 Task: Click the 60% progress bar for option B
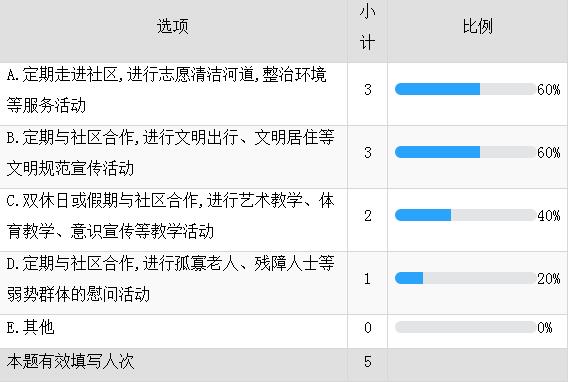click(x=466, y=152)
